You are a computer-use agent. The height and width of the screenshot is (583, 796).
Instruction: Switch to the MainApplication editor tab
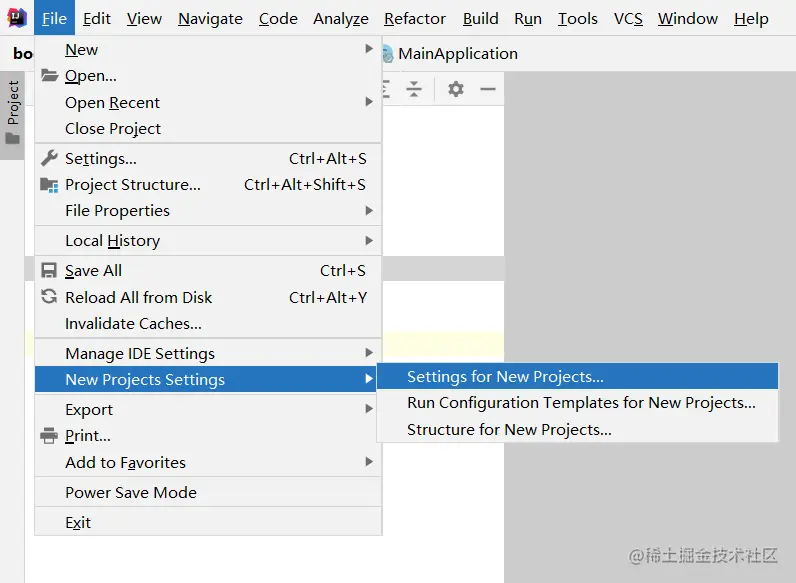point(457,54)
